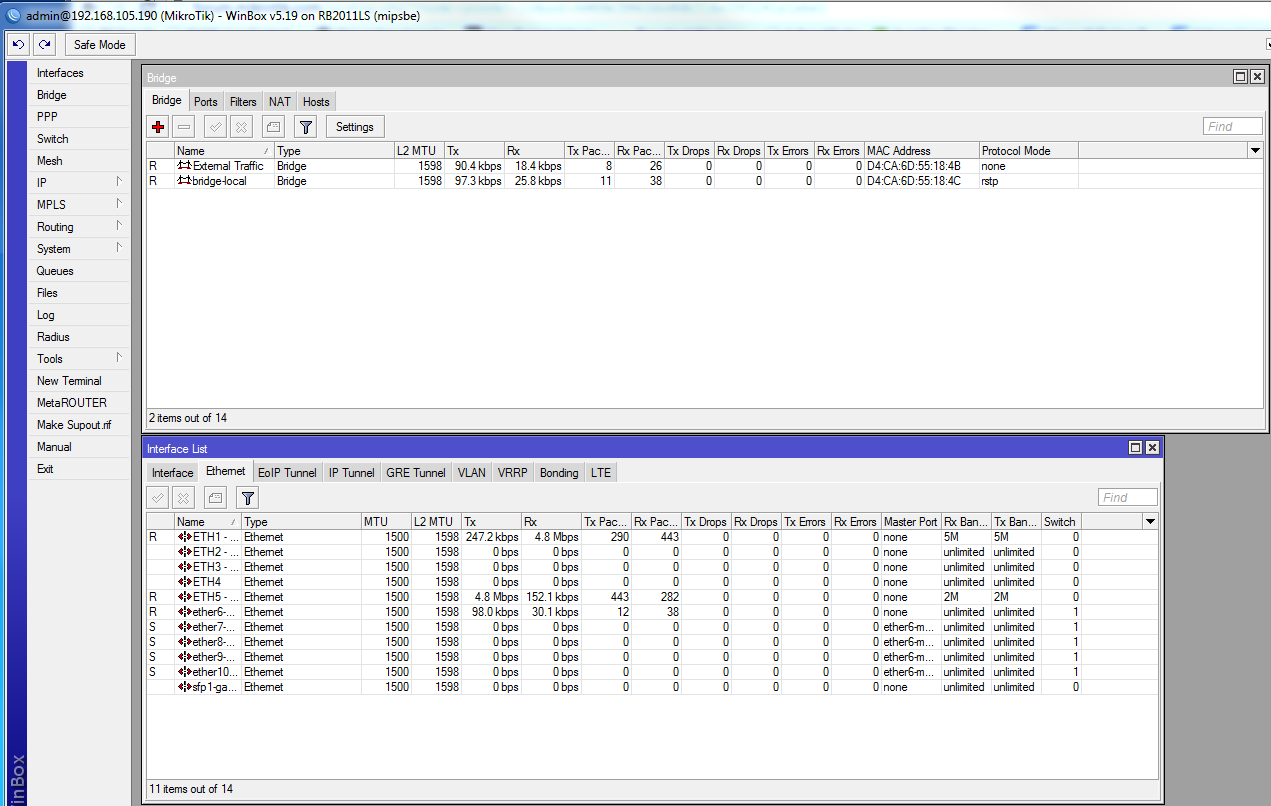Switch to VLAN tab
Screen dimensions: 1271x806
pyautogui.click(x=472, y=472)
